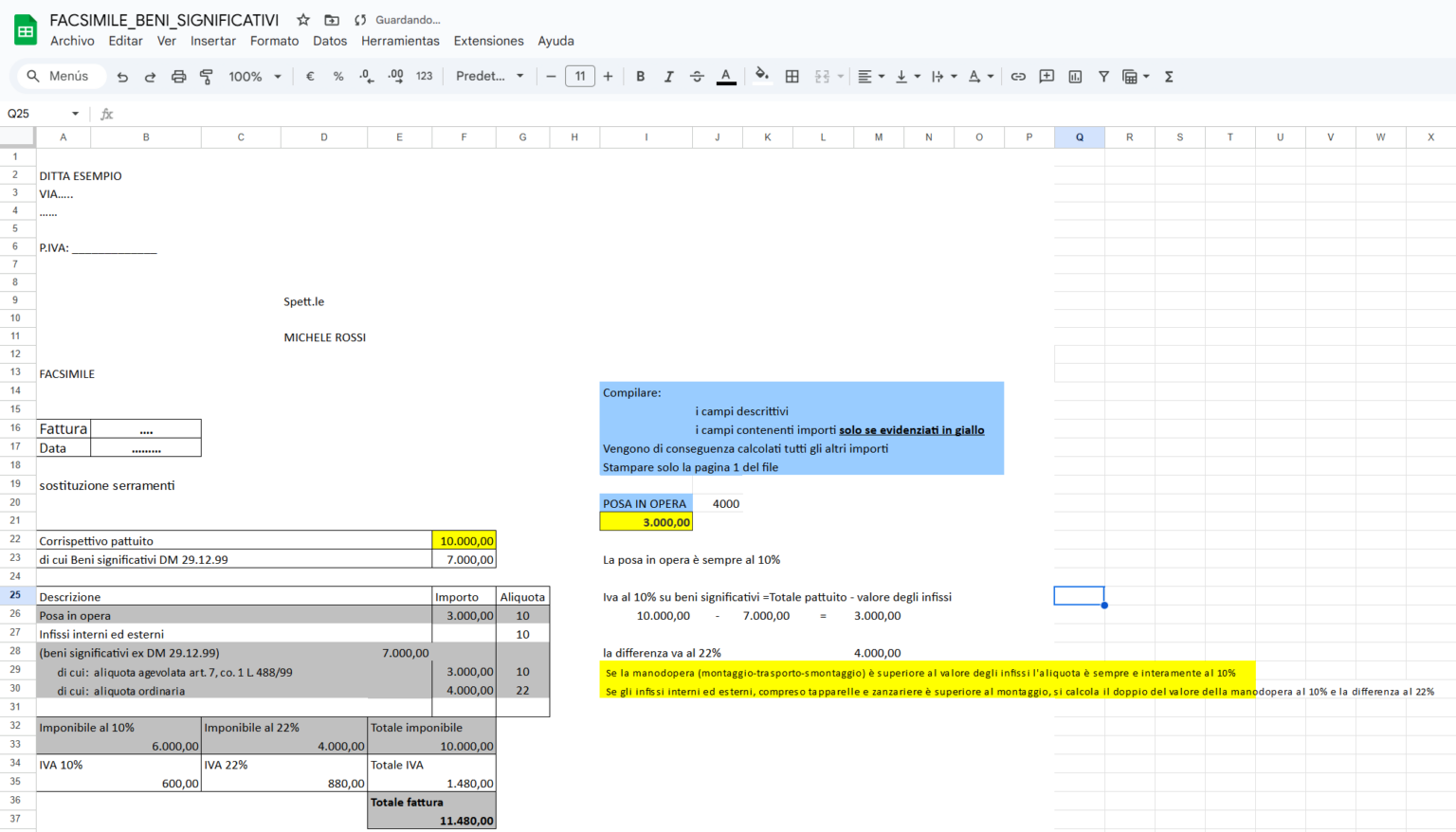Apply currency format with euro icon
Image resolution: width=1456 pixels, height=832 pixels.
point(310,76)
